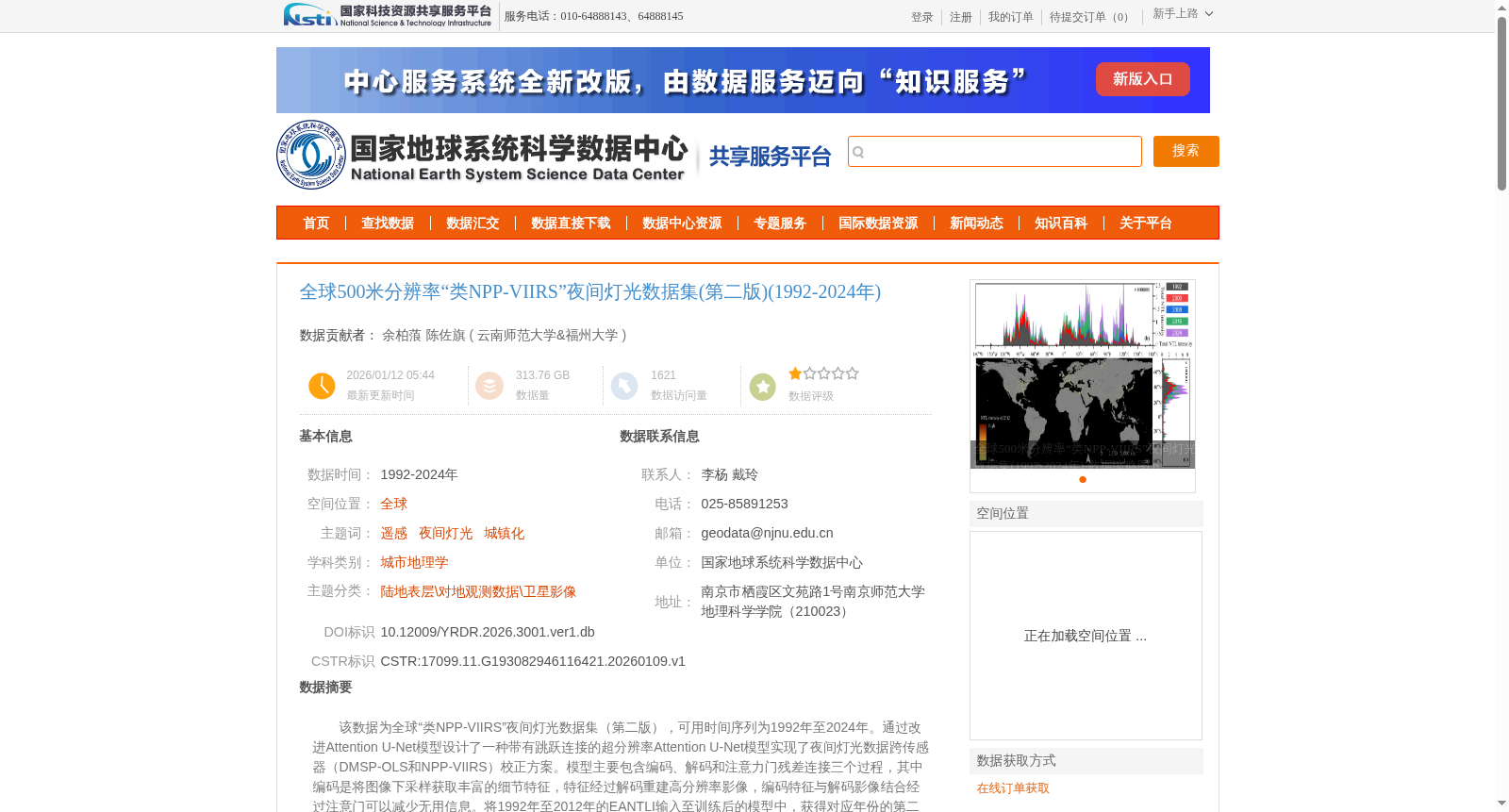This screenshot has width=1509, height=812.
Task: Click the 陆地表层\对地观测数据\卫星影像 category link
Action: (478, 591)
